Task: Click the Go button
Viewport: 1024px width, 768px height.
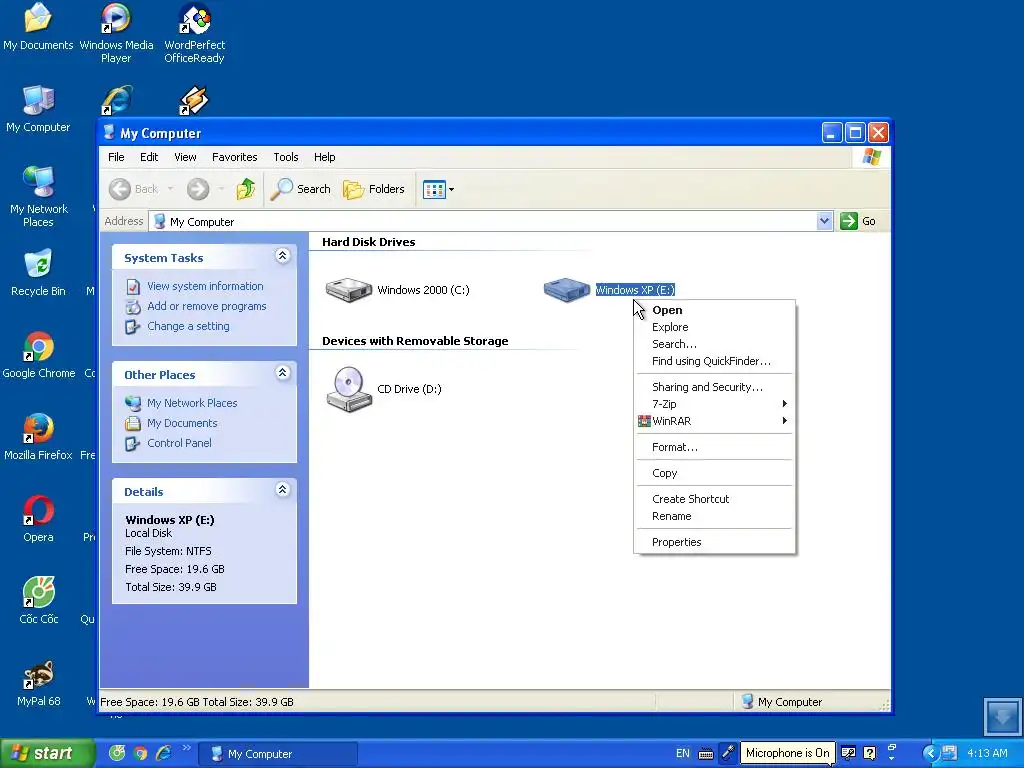Action: pyautogui.click(x=858, y=221)
